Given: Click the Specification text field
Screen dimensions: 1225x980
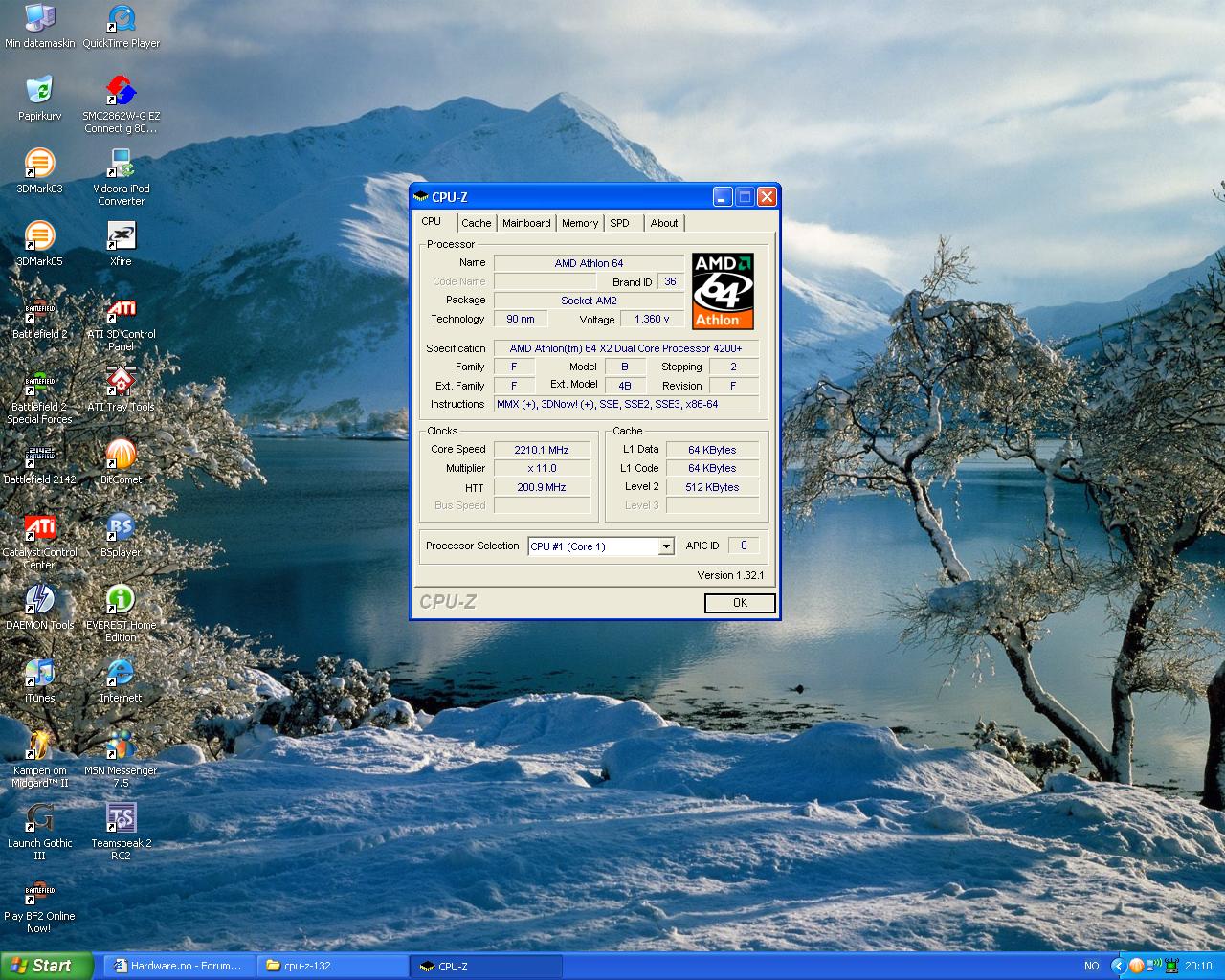Looking at the screenshot, I should click(626, 348).
